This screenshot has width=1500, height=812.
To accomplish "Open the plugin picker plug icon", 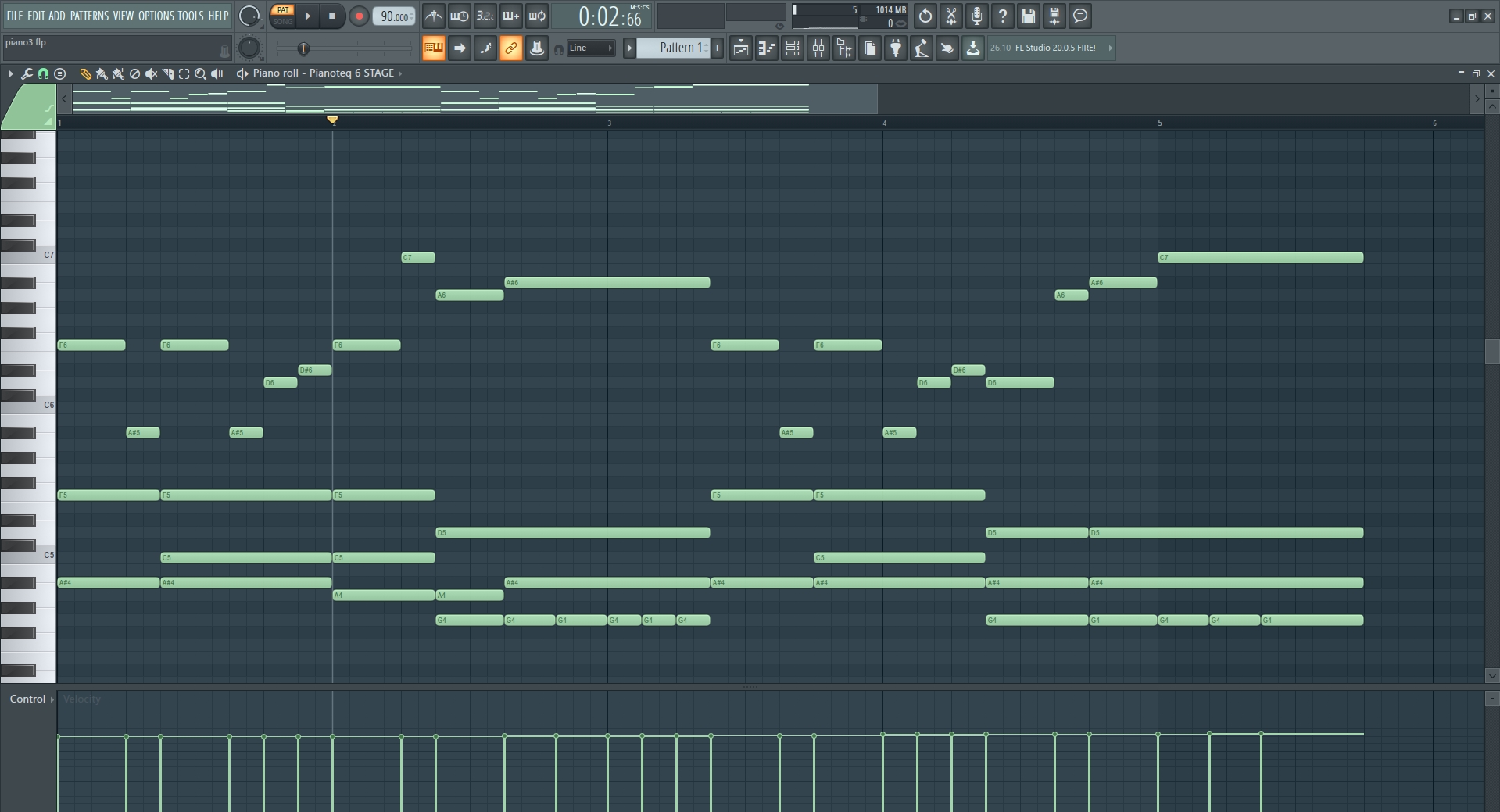I will pos(896,48).
